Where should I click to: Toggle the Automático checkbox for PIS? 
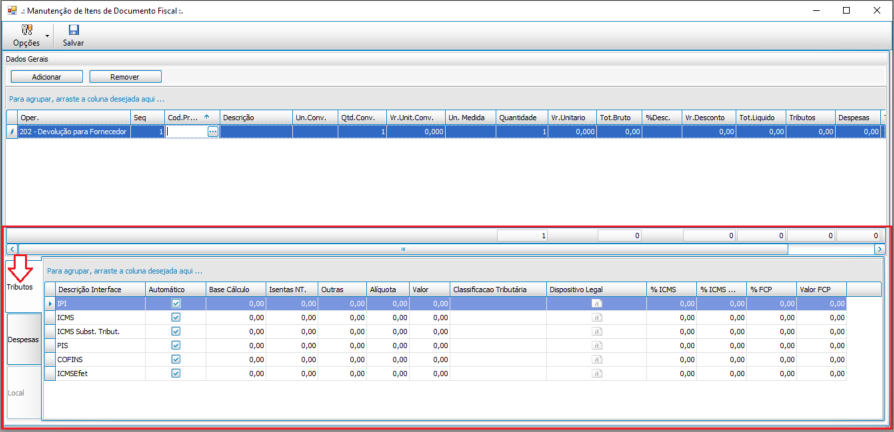(176, 345)
